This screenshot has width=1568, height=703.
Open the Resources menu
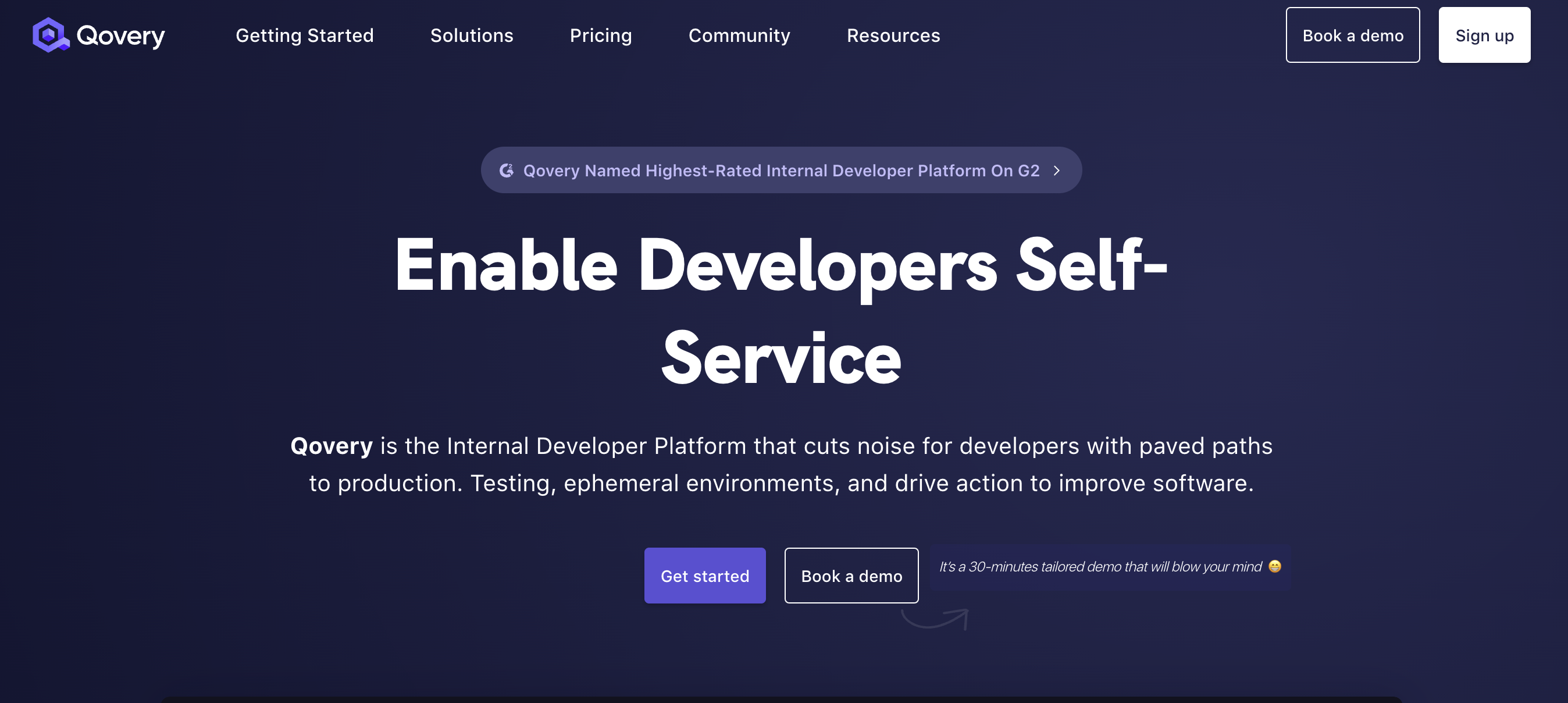point(893,35)
